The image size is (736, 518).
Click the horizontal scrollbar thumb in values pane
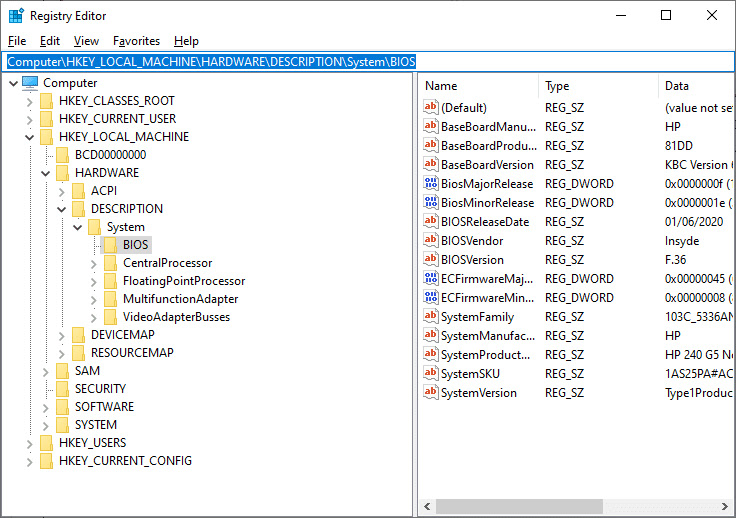(519, 507)
